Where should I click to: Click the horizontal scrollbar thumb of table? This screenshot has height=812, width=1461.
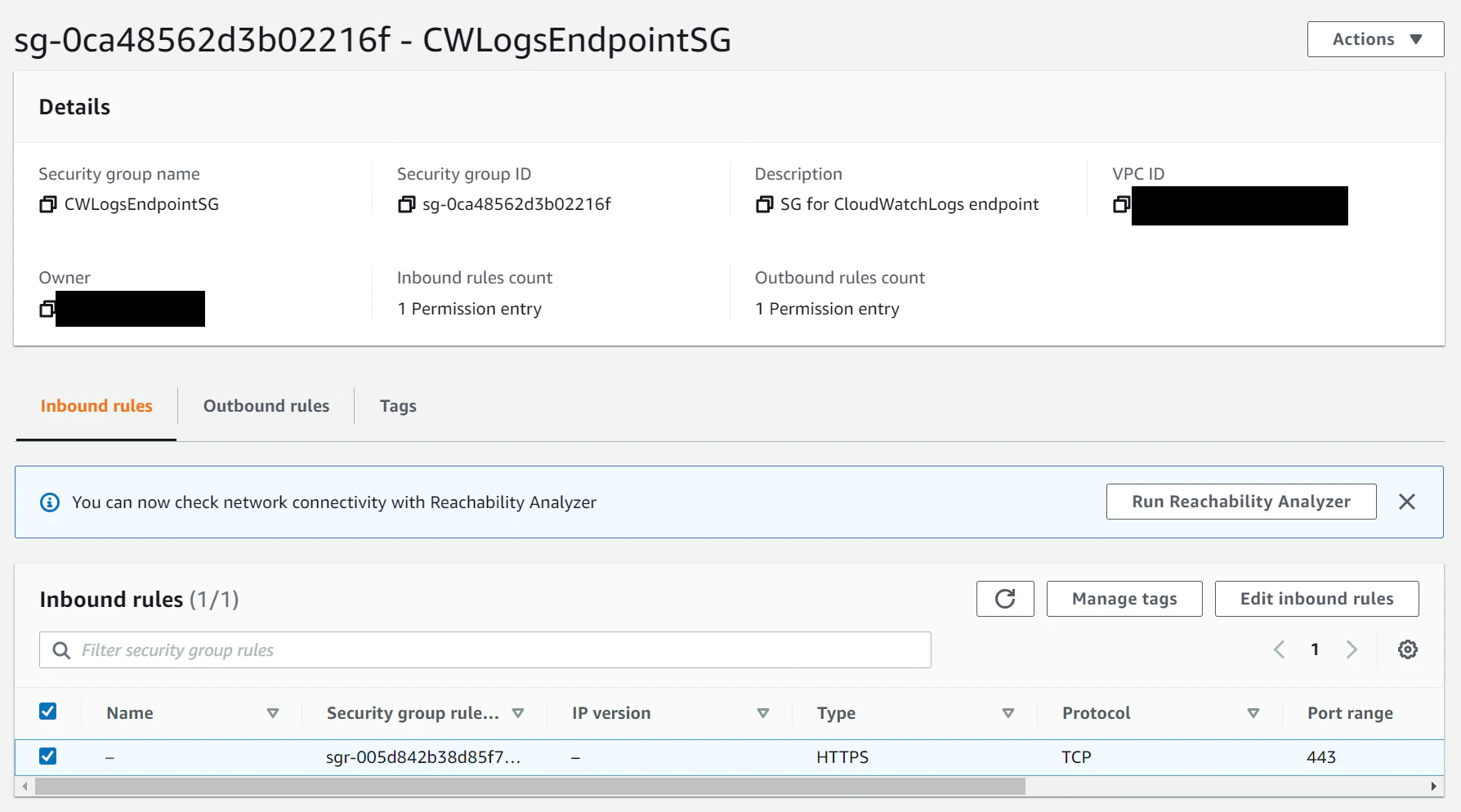tap(529, 787)
